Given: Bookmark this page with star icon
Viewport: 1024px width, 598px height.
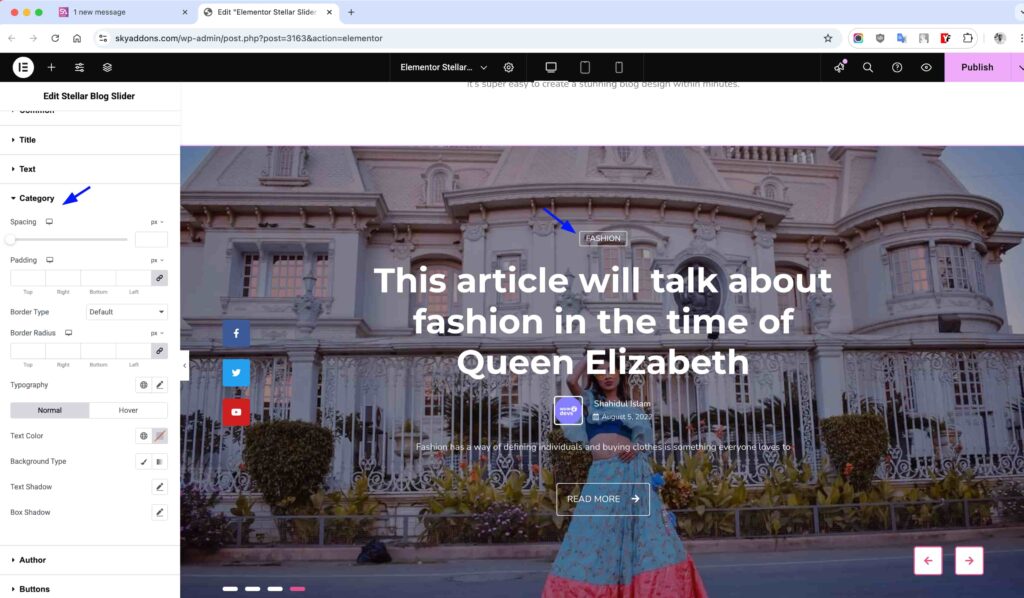Looking at the screenshot, I should [x=828, y=38].
